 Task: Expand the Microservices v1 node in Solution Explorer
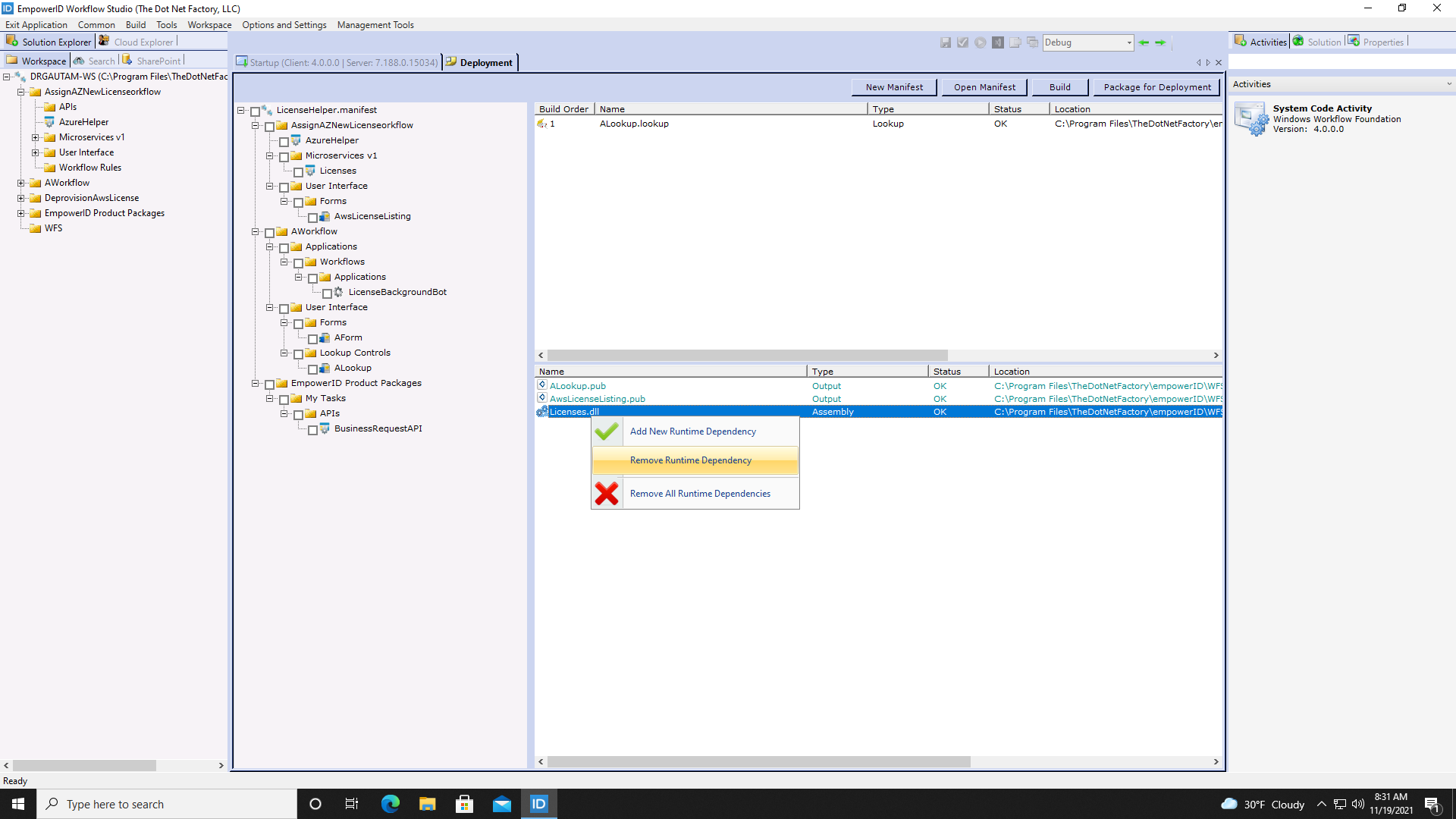(x=35, y=137)
